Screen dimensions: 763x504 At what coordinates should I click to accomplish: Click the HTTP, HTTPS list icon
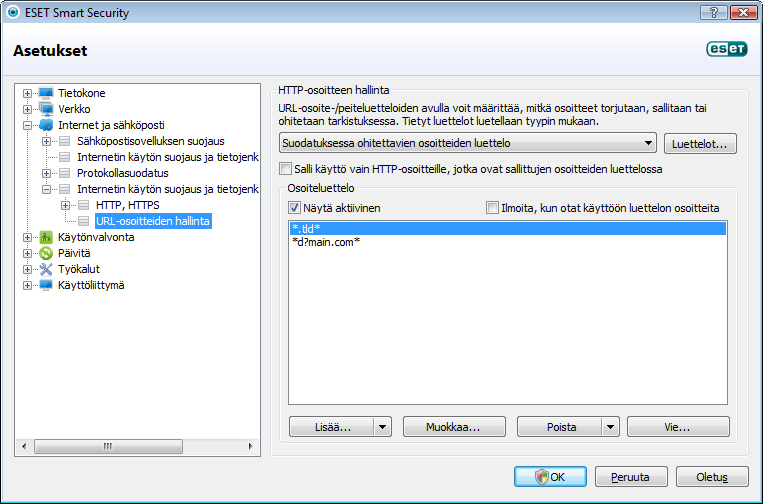[84, 205]
